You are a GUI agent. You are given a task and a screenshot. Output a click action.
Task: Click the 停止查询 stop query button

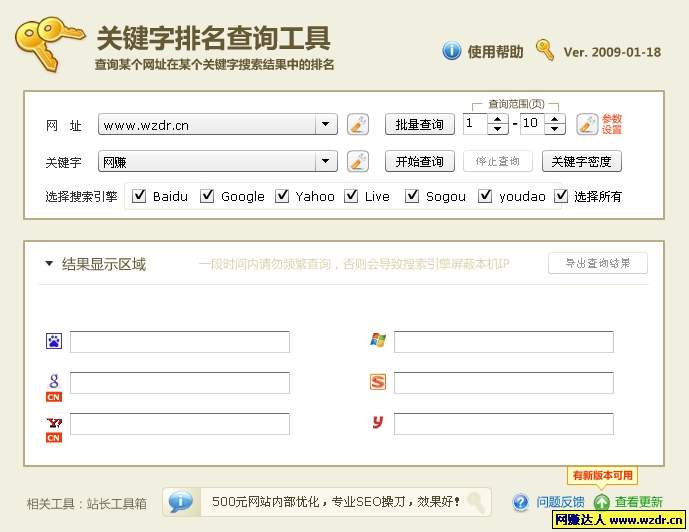tap(498, 161)
